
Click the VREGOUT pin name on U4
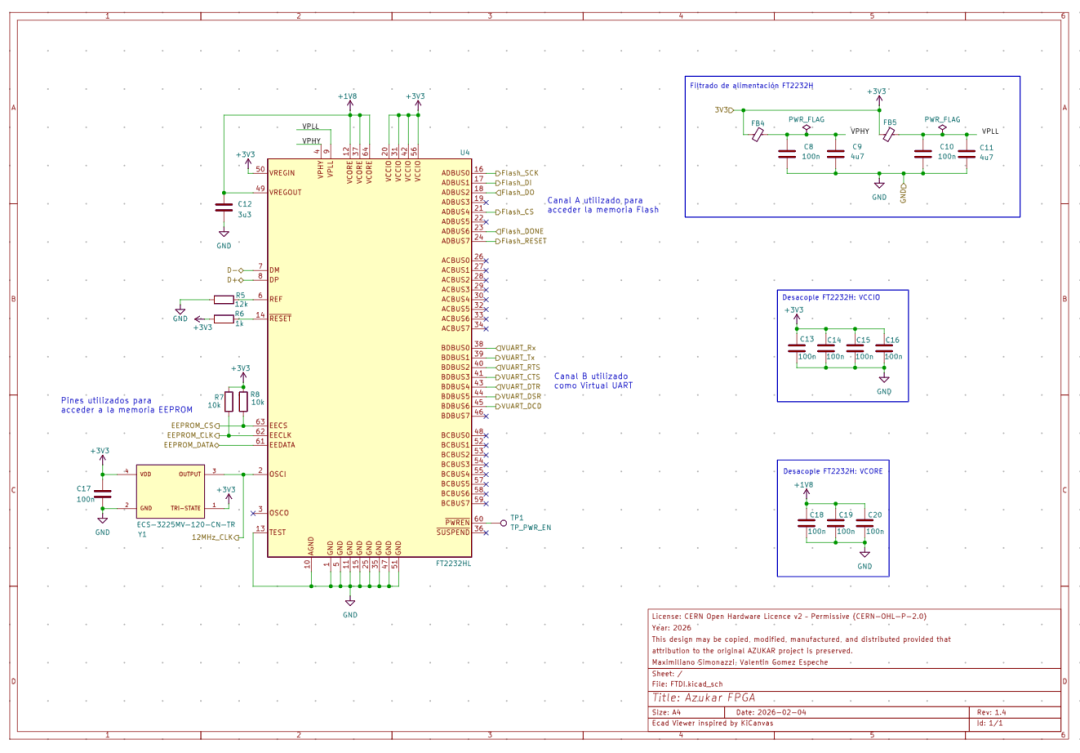[x=285, y=192]
